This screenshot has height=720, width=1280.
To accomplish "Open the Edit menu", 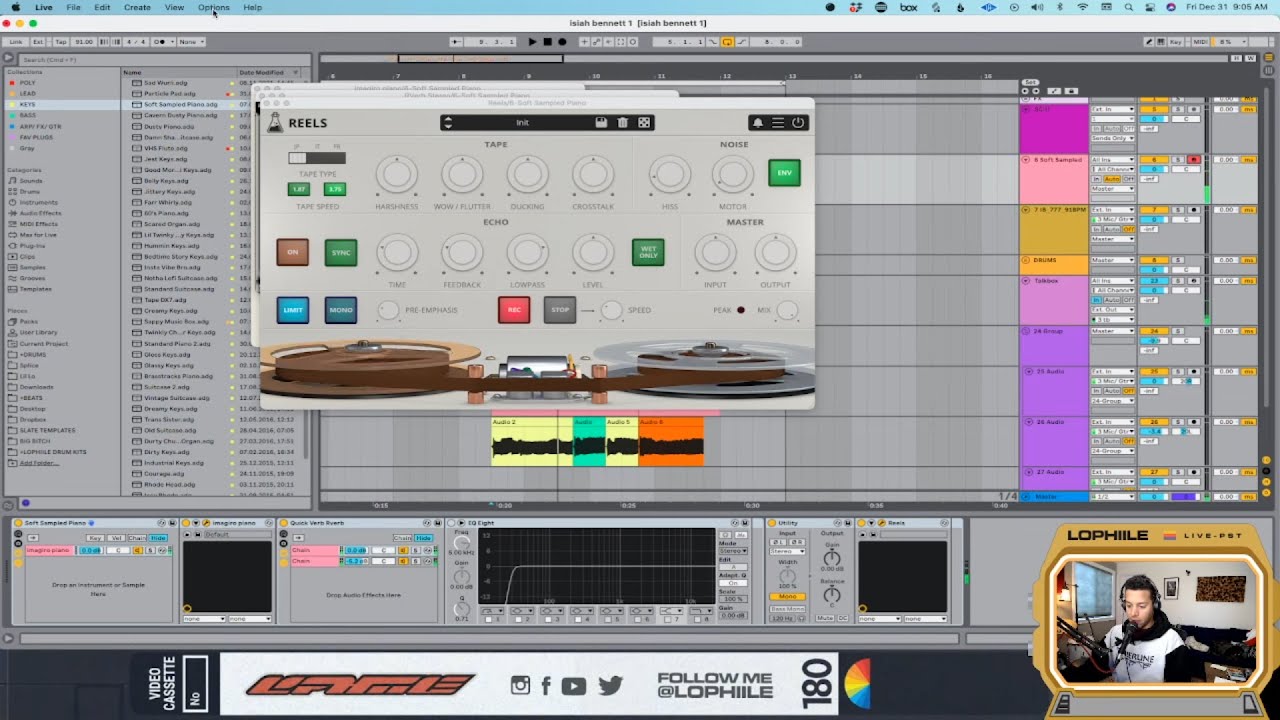I will 102,7.
